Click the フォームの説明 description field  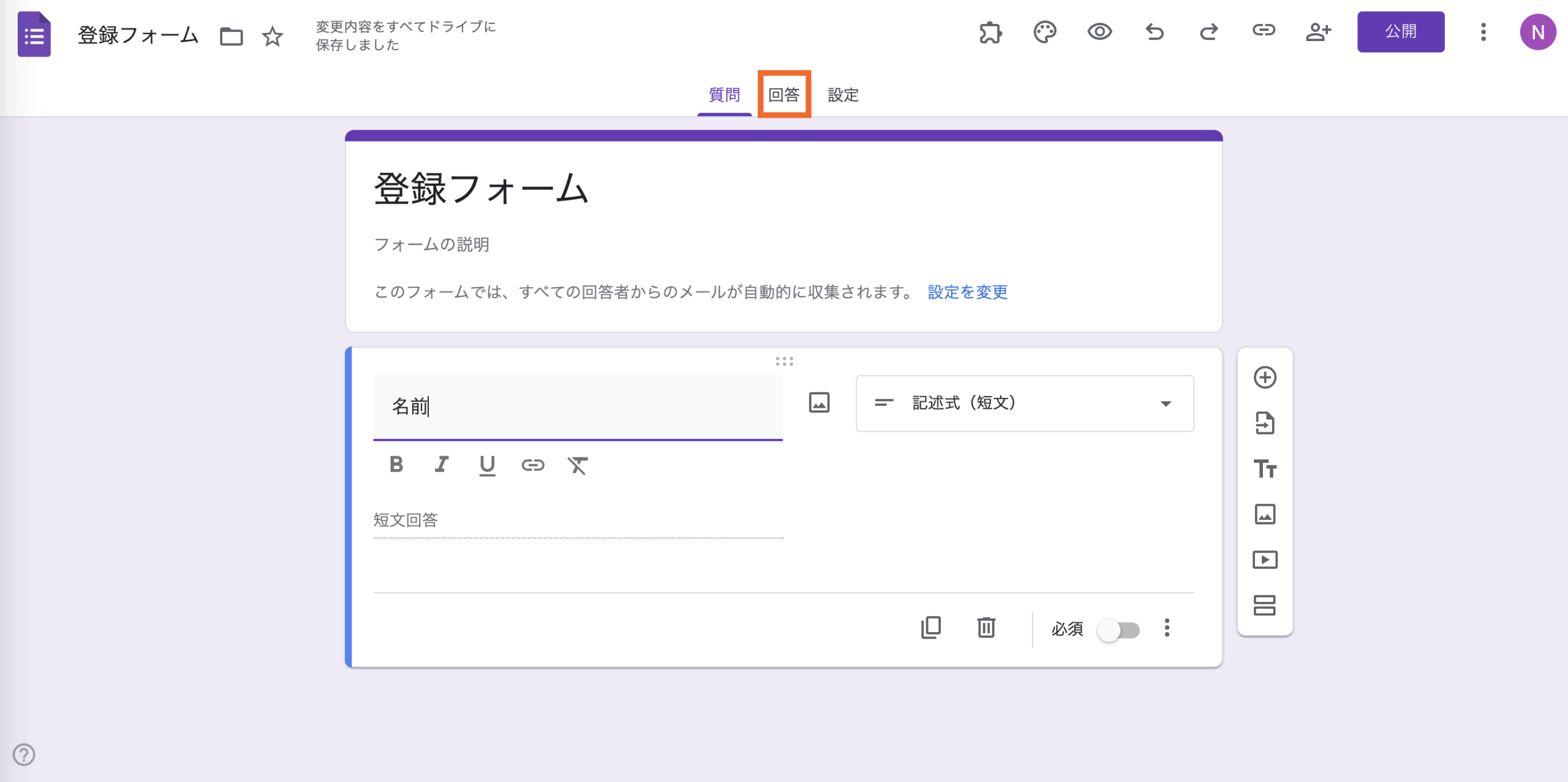432,245
